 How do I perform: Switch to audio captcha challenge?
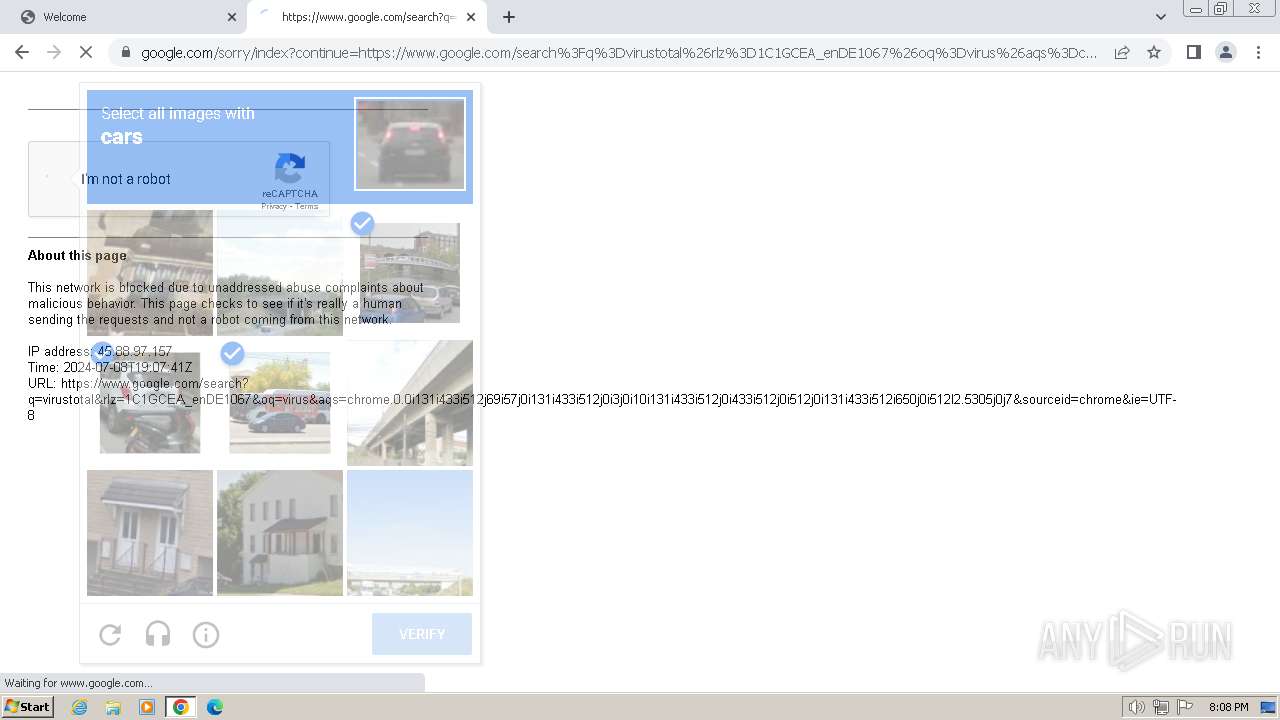(158, 634)
